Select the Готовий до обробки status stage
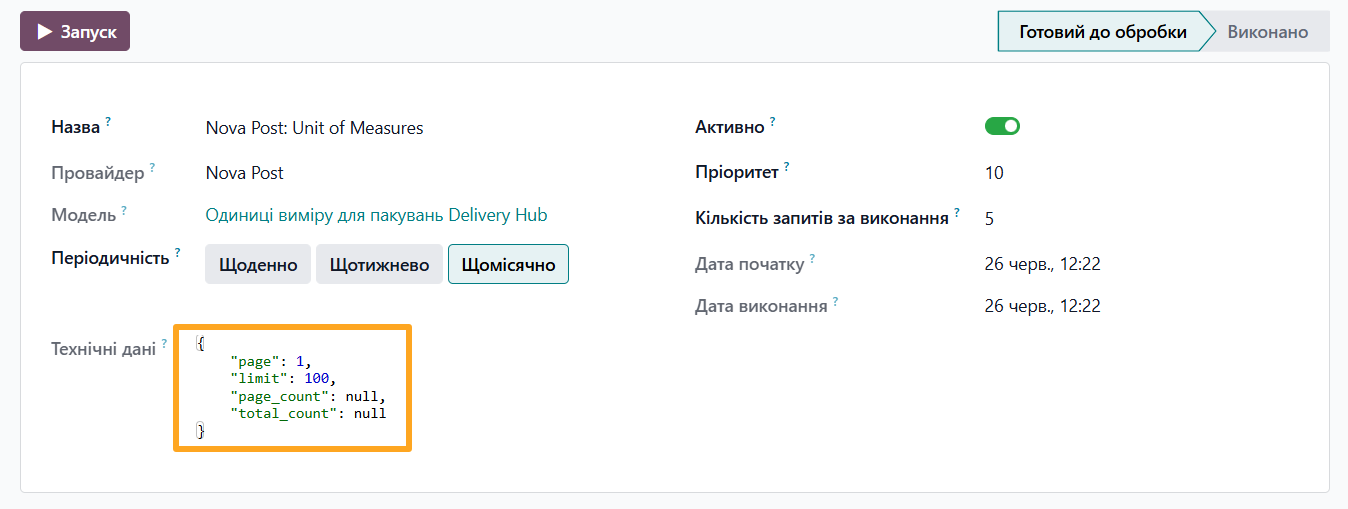Viewport: 1348px width, 509px height. (1102, 32)
